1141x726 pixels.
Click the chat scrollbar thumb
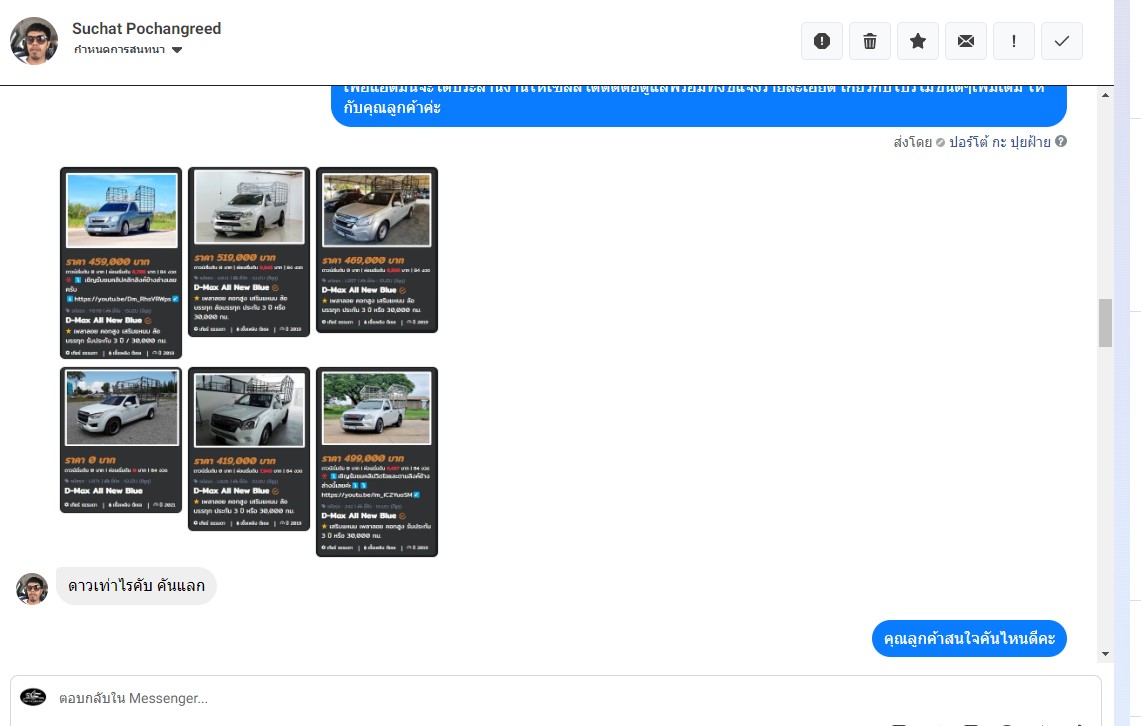pyautogui.click(x=1105, y=323)
